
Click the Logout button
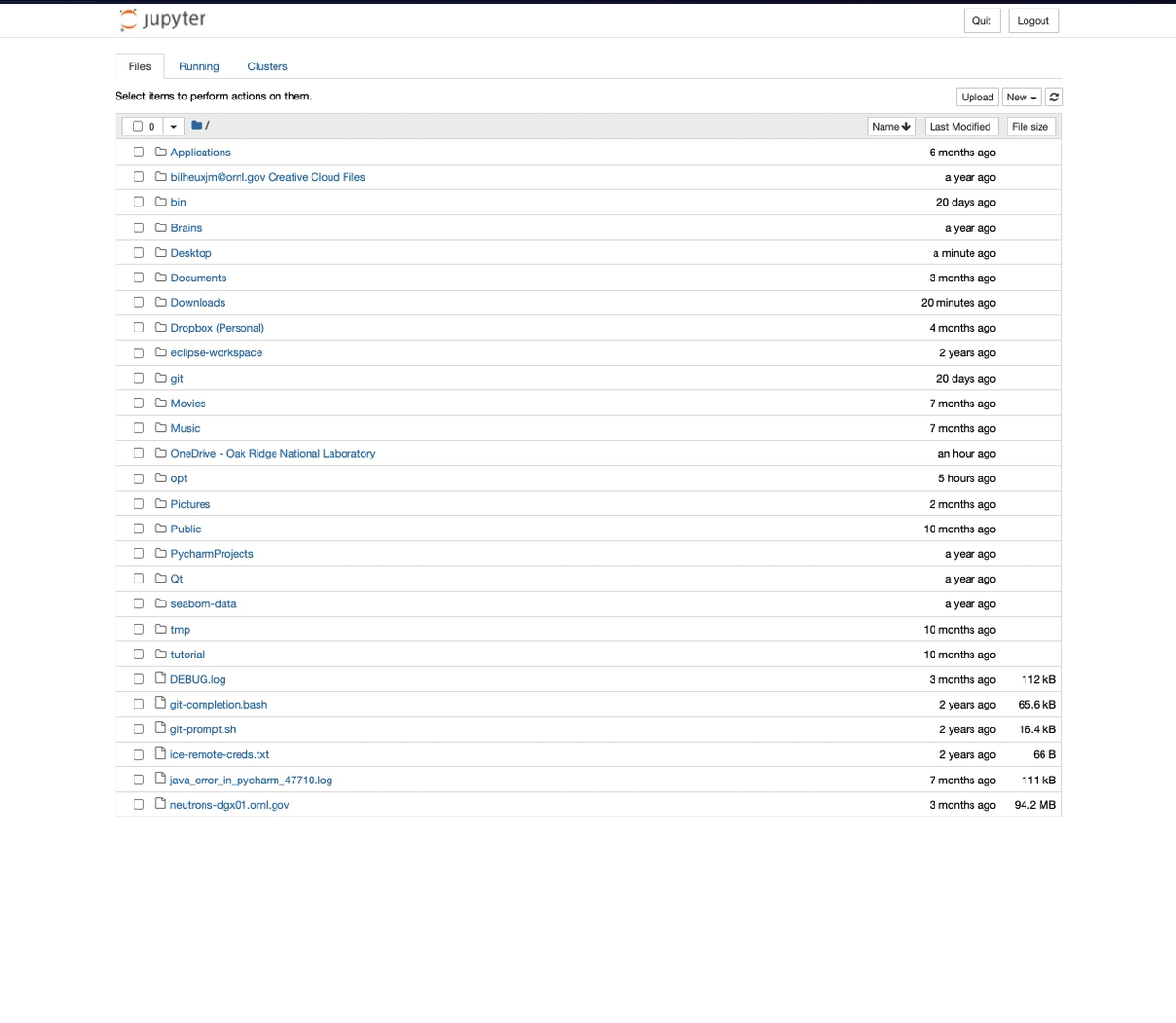point(1032,21)
